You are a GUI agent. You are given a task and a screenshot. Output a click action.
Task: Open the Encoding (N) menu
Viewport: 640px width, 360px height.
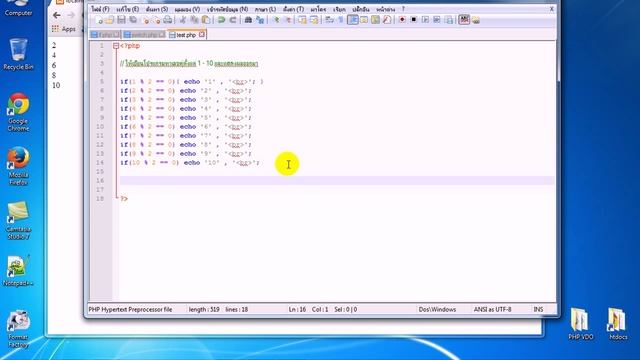tap(227, 9)
